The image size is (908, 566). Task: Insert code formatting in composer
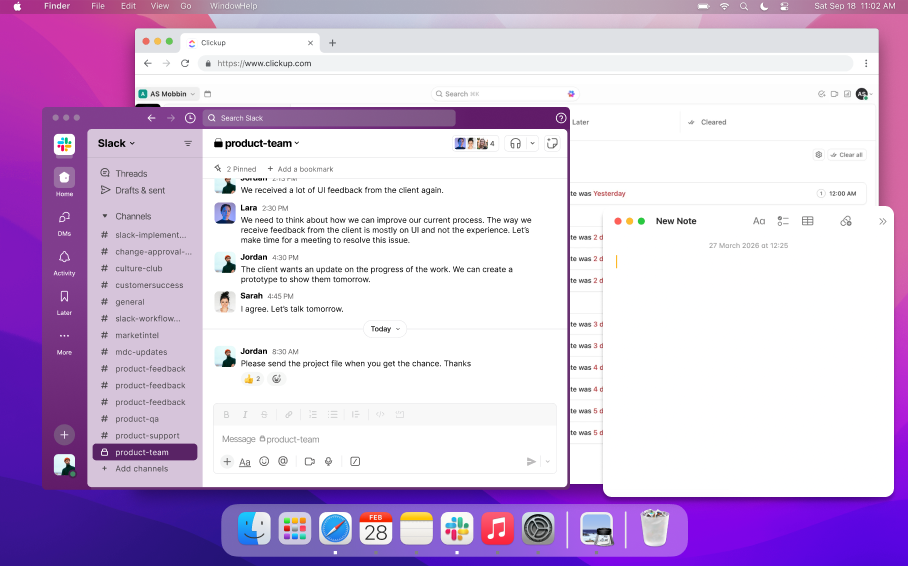tap(380, 414)
